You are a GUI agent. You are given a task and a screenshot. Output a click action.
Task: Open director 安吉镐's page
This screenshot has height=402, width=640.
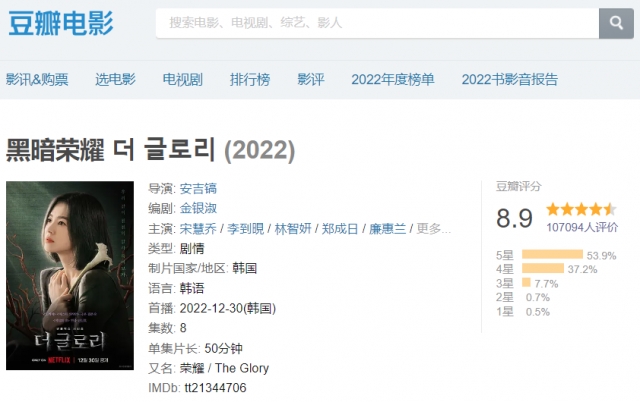click(198, 189)
